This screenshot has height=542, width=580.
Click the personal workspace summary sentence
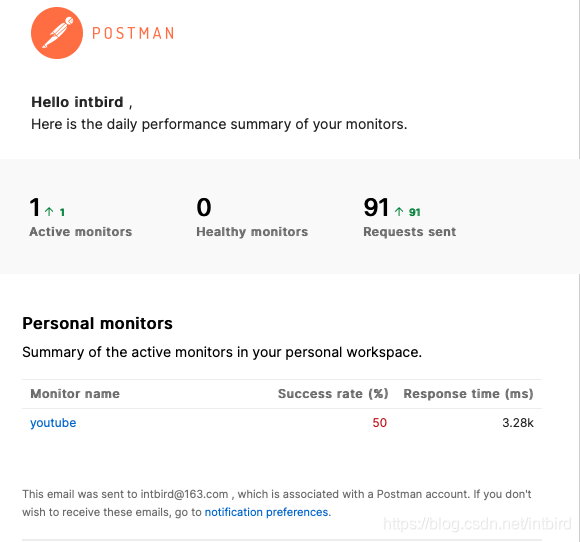point(222,352)
